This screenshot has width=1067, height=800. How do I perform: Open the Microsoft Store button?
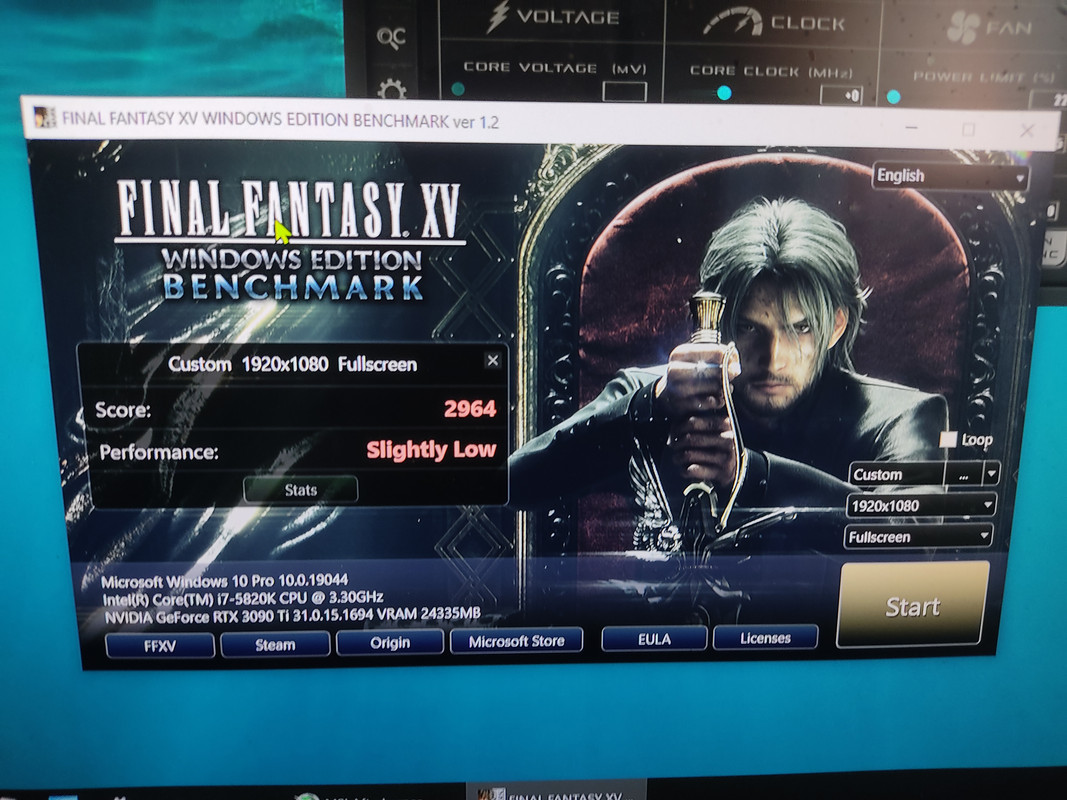(x=516, y=641)
